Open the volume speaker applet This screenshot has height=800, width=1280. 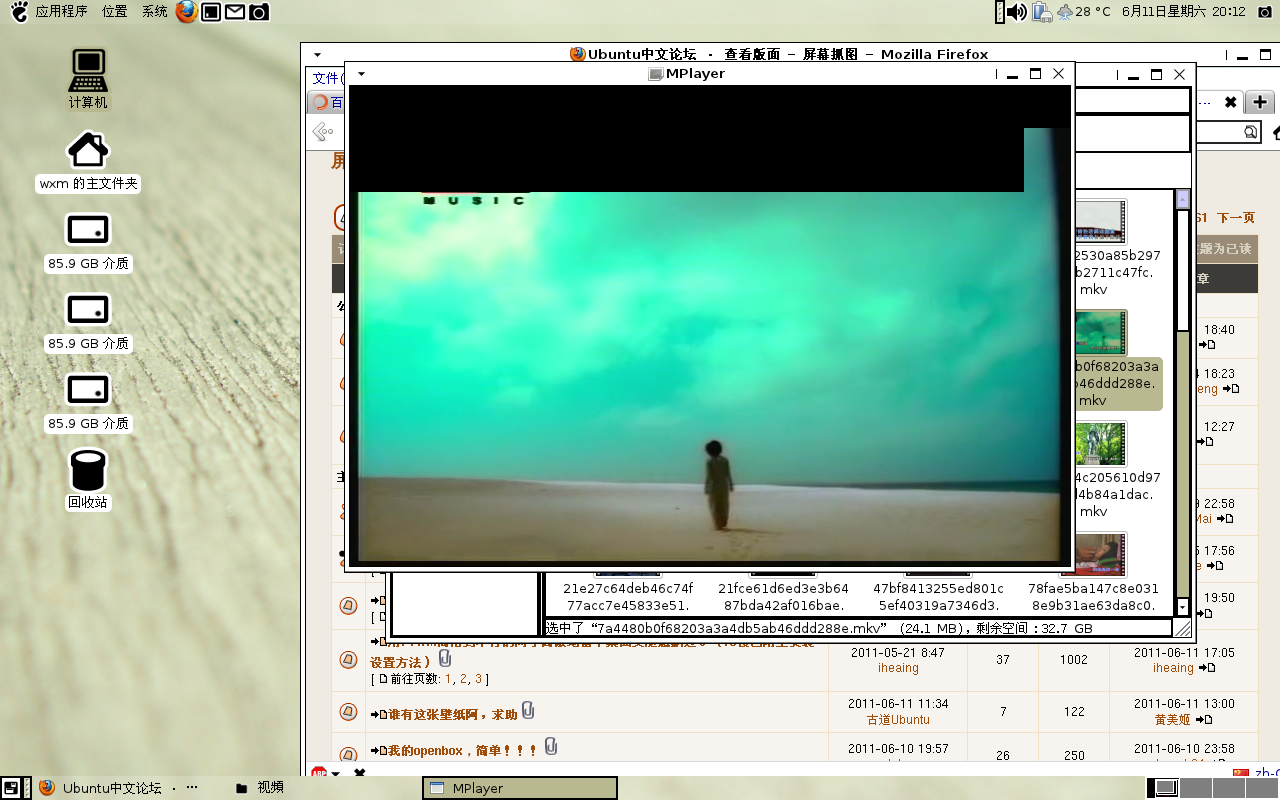point(1017,12)
